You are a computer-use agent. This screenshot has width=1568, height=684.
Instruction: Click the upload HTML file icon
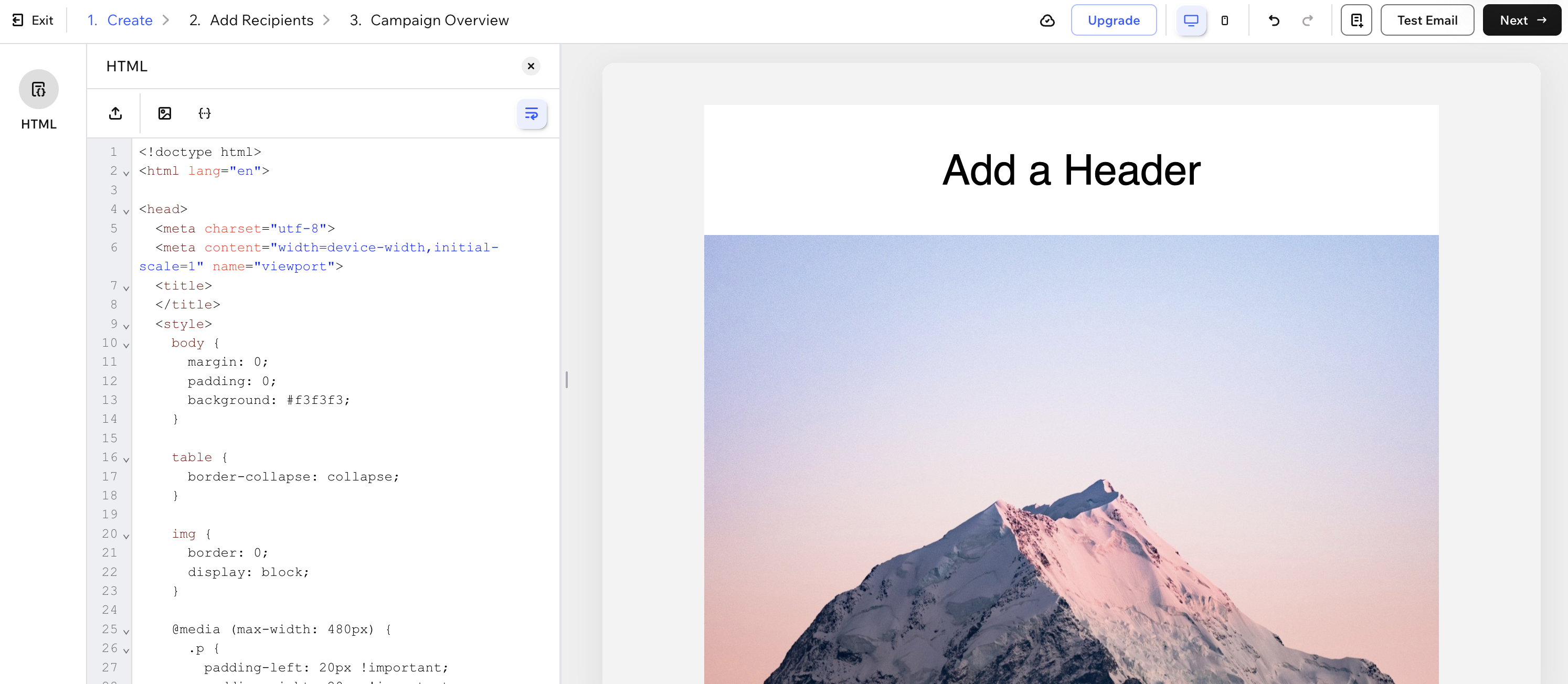pyautogui.click(x=115, y=113)
